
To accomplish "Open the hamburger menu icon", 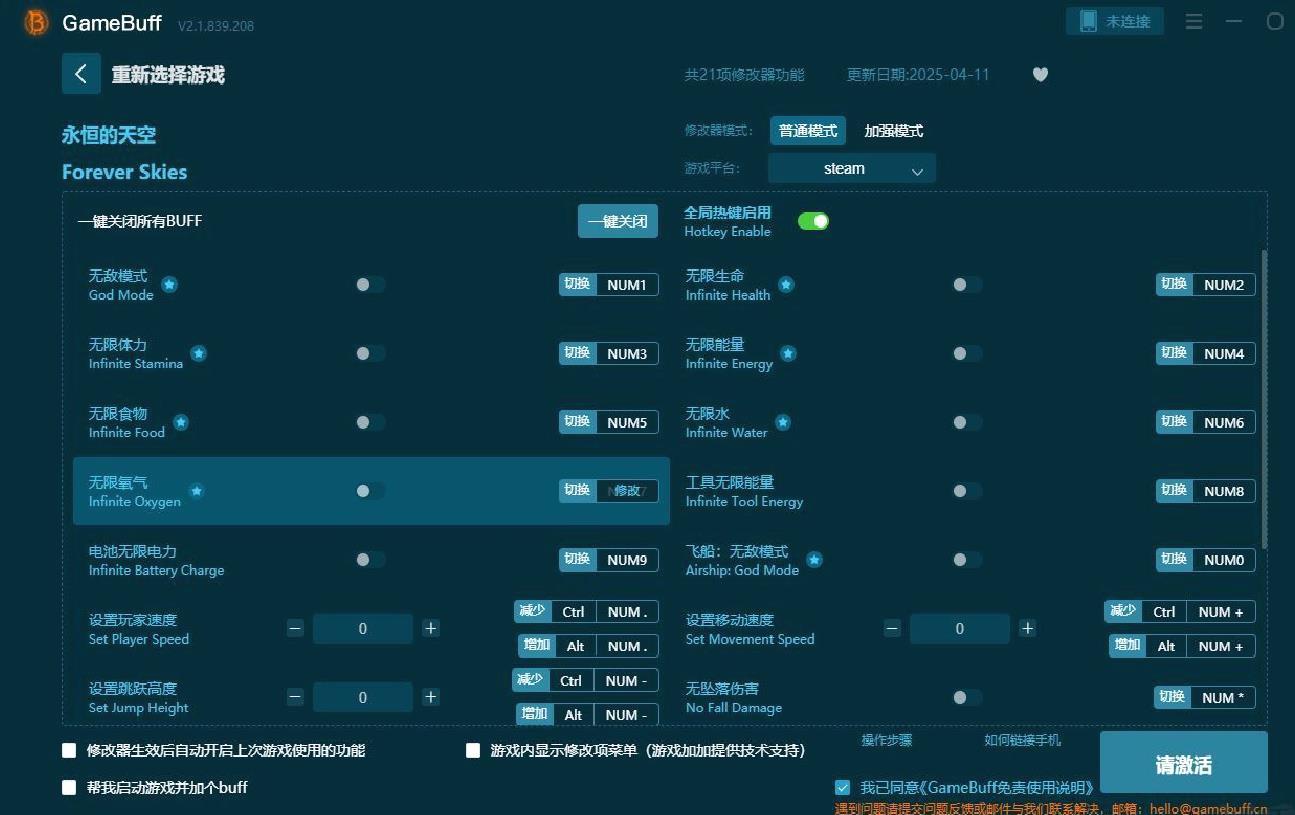I will pos(1194,21).
